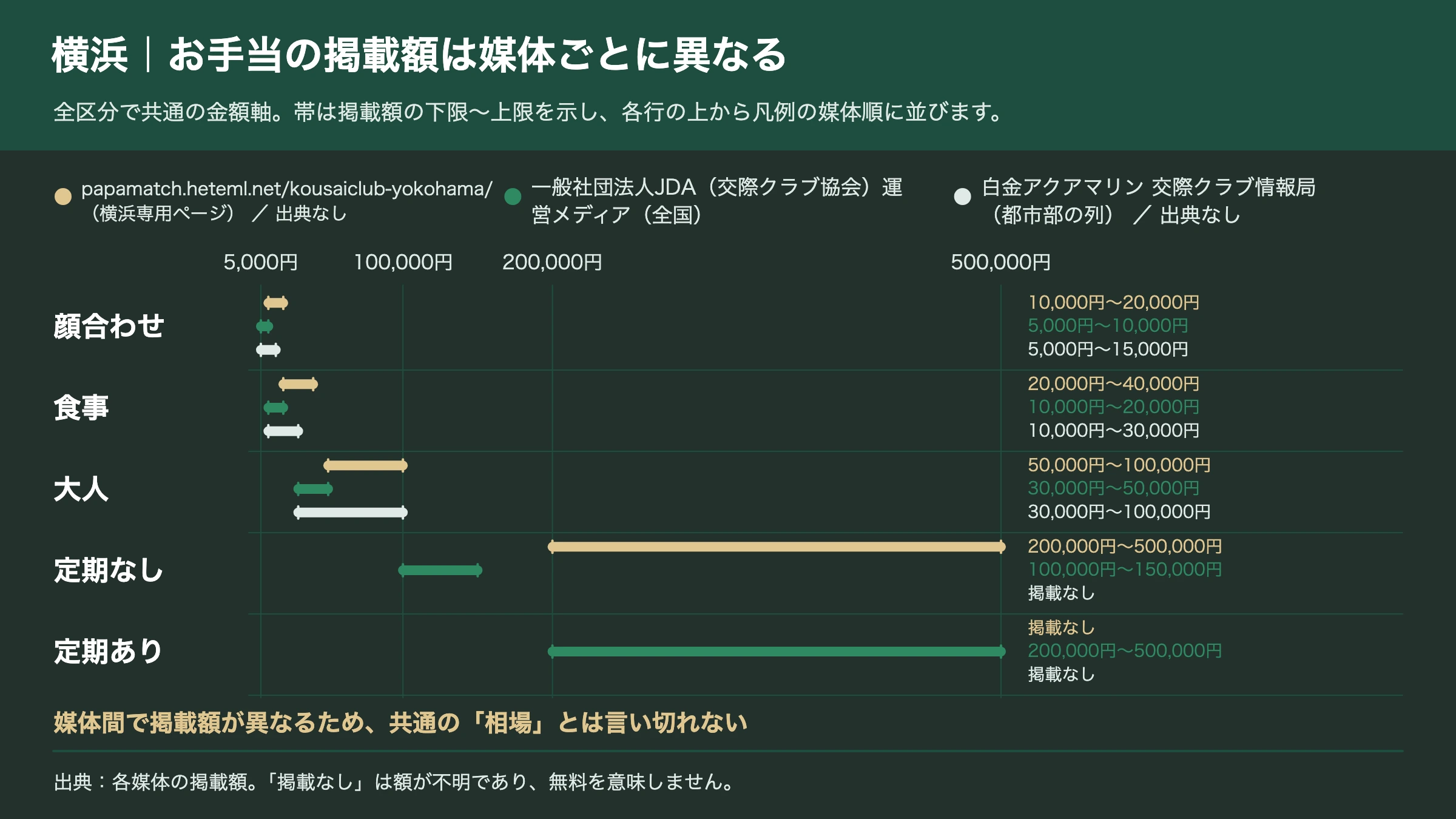Click the beige 掲載なし text in 定期あり
Screen dimensions: 1456x819
pos(1062,627)
